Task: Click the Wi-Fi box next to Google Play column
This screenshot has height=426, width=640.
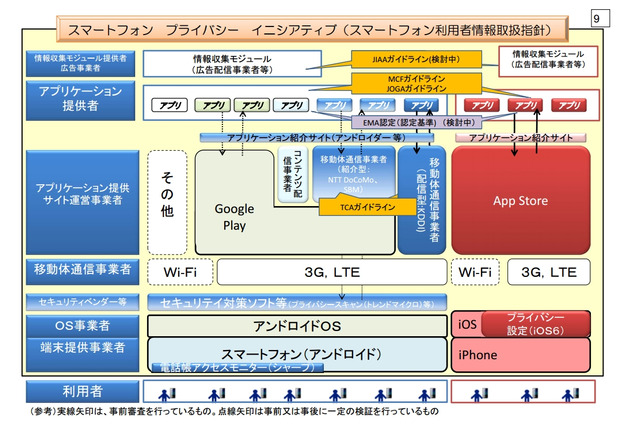Action: 180,272
